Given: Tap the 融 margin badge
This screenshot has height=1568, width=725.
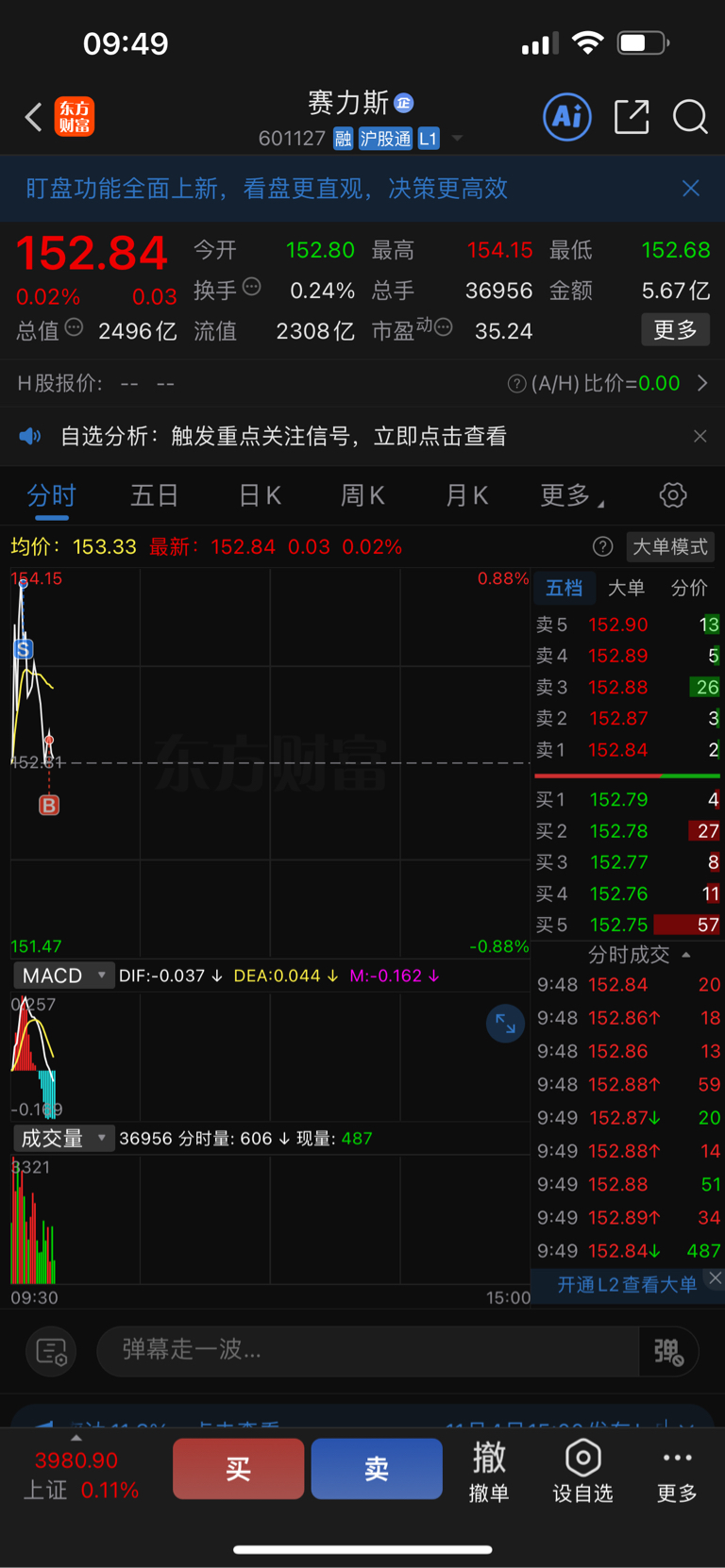Looking at the screenshot, I should pos(343,139).
